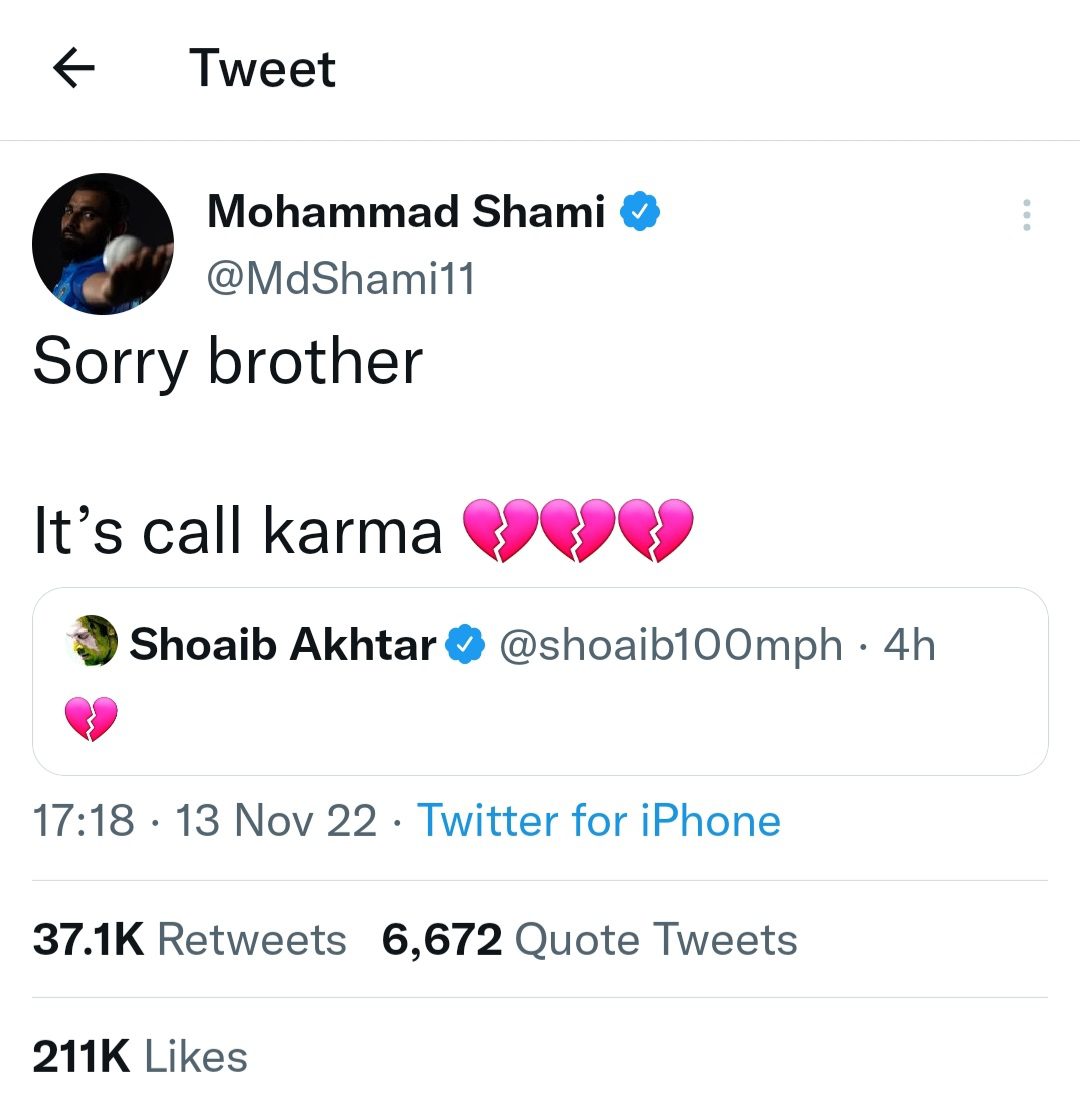Image resolution: width=1080 pixels, height=1094 pixels.
Task: Select the @shoaib100mph handle
Action: click(x=669, y=645)
